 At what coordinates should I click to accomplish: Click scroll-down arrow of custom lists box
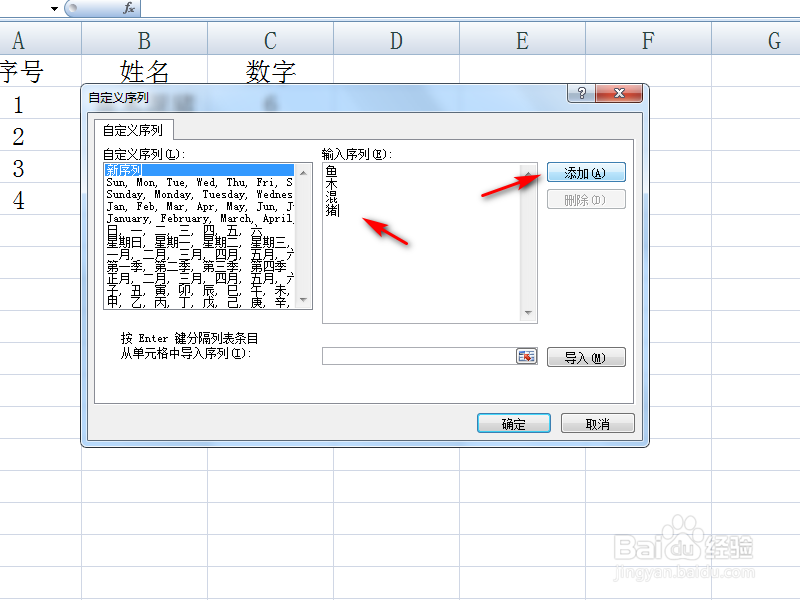coord(304,300)
